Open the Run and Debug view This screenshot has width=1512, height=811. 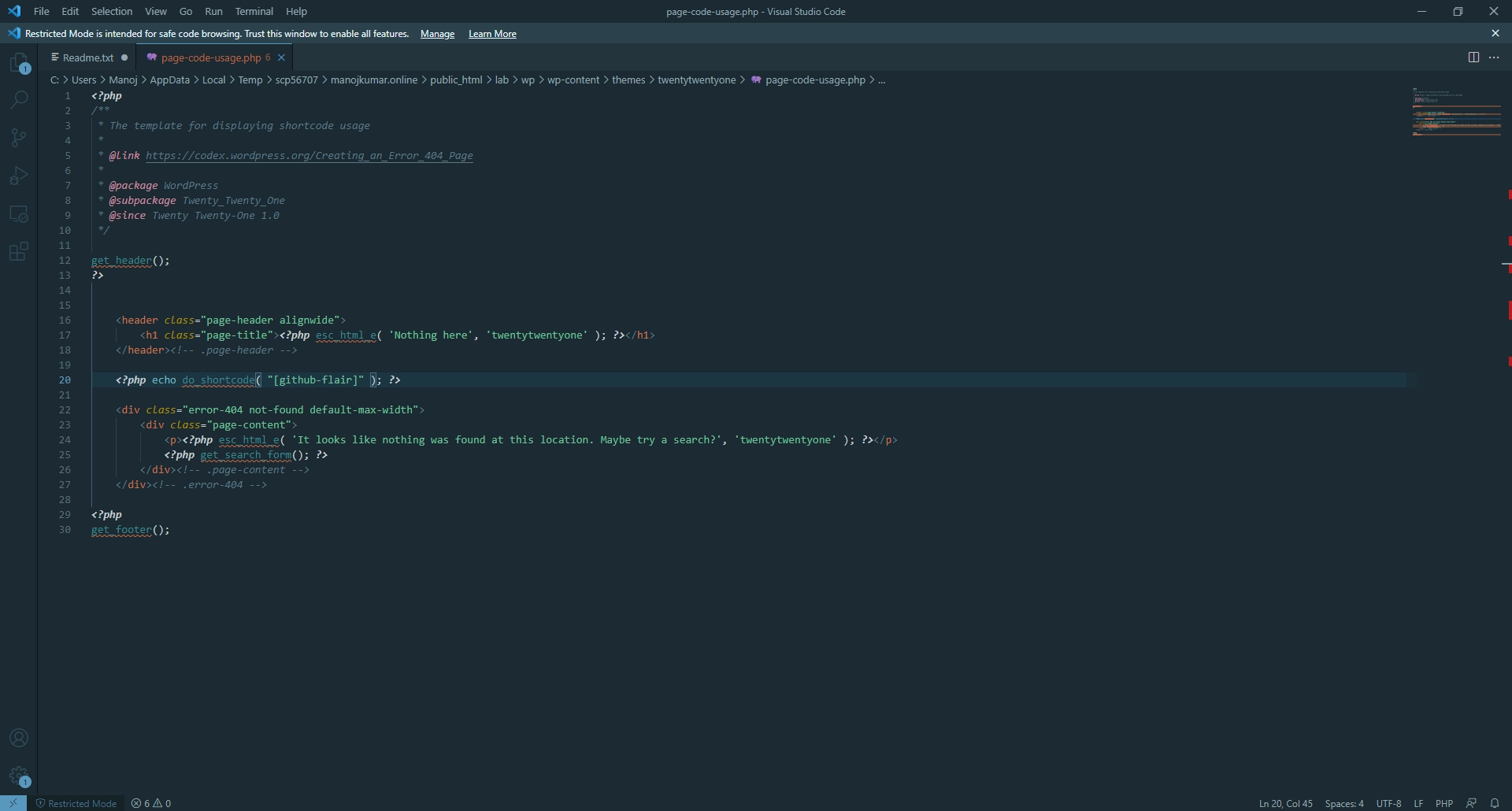click(19, 176)
